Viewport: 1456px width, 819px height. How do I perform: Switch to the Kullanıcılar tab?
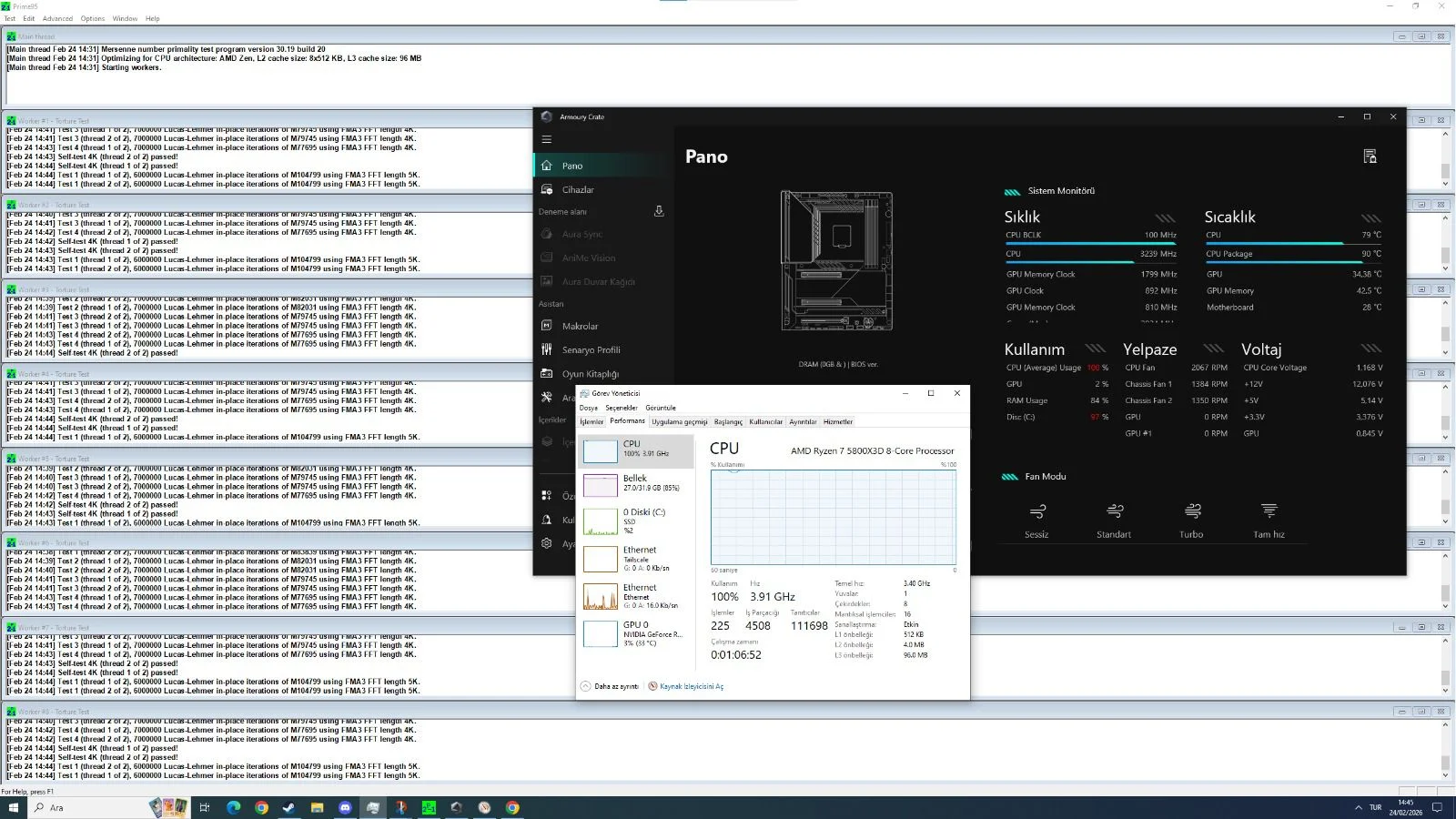766,422
